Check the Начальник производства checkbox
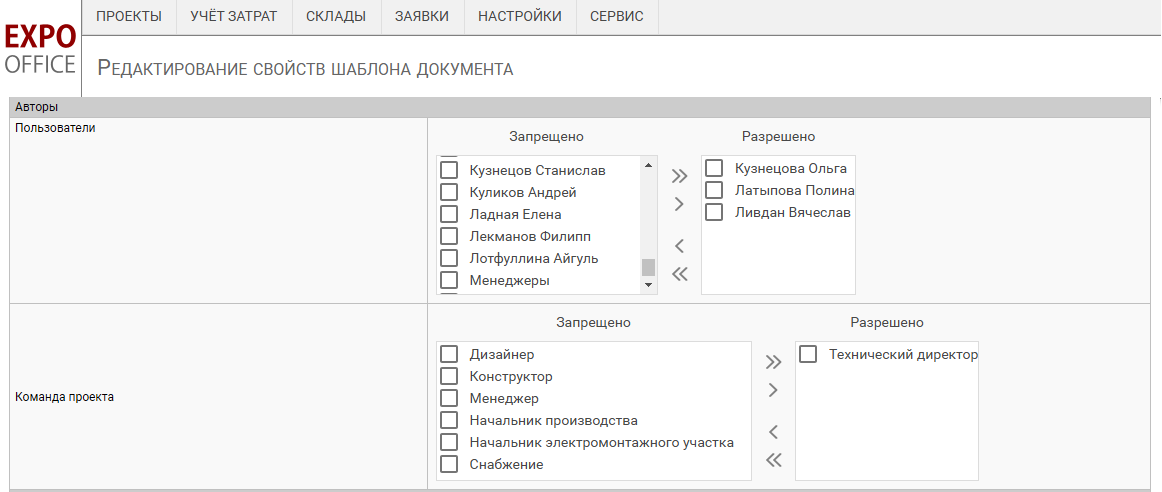This screenshot has width=1162, height=492. click(450, 420)
